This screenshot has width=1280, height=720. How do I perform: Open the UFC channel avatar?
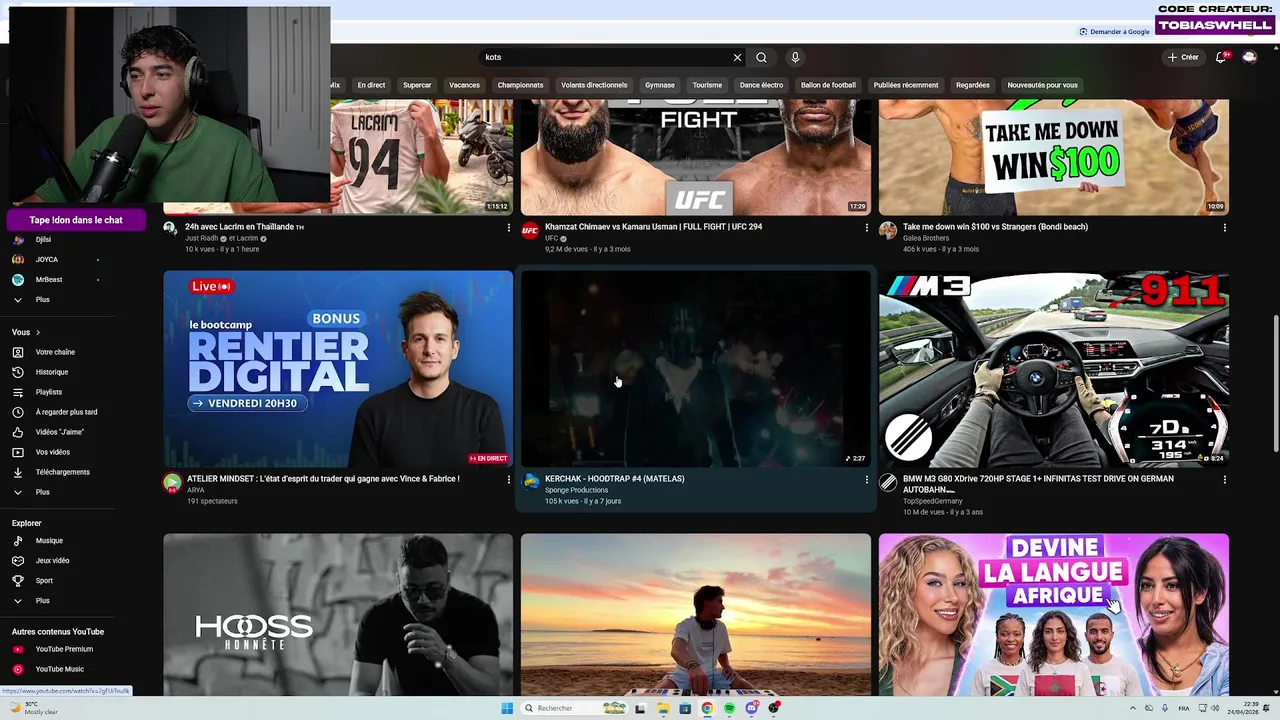[530, 231]
